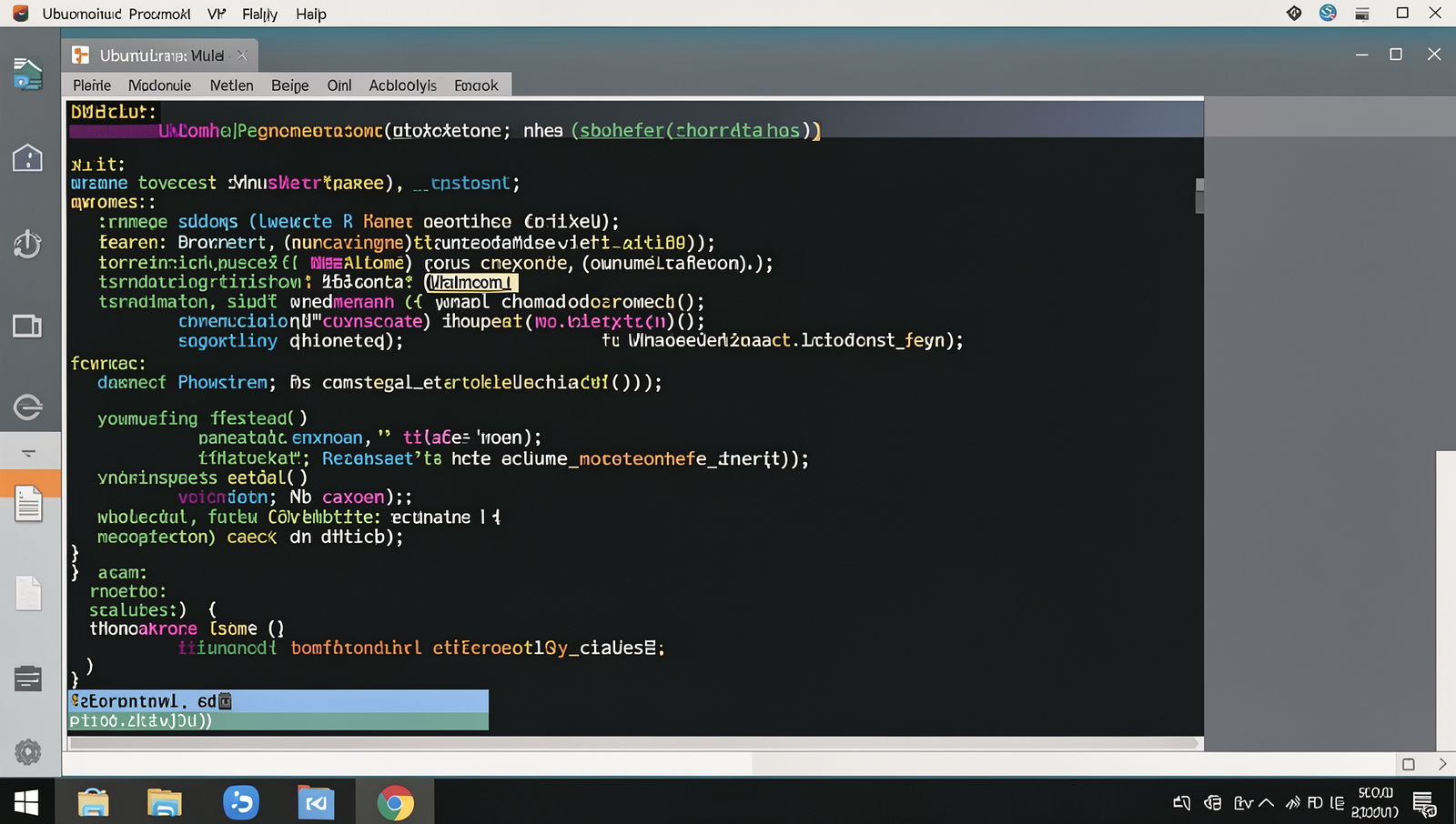
Task: Click the display monitor sidebar icon
Action: point(27,326)
